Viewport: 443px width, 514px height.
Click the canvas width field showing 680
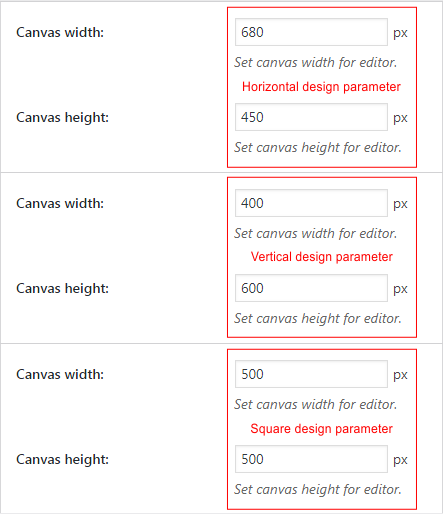pyautogui.click(x=311, y=32)
